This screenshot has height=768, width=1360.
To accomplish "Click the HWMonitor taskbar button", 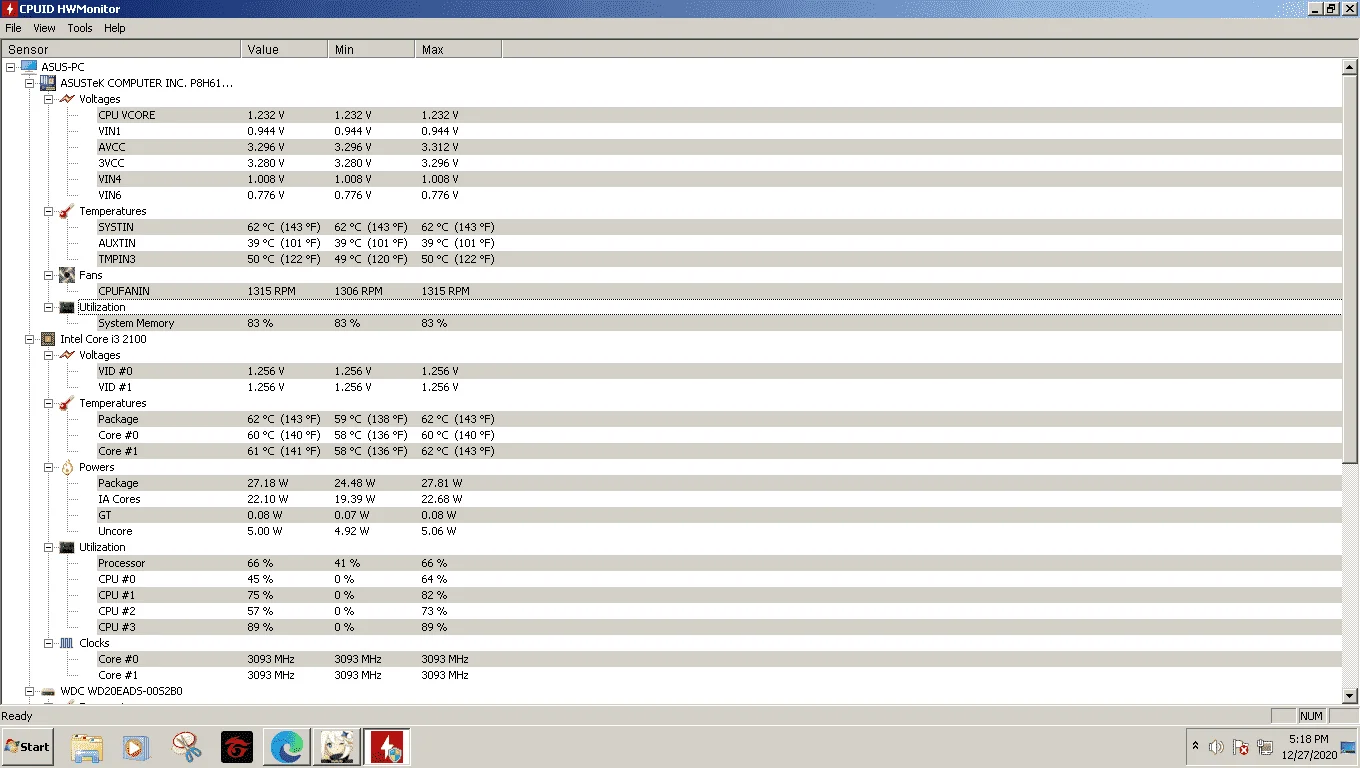I will tap(386, 747).
